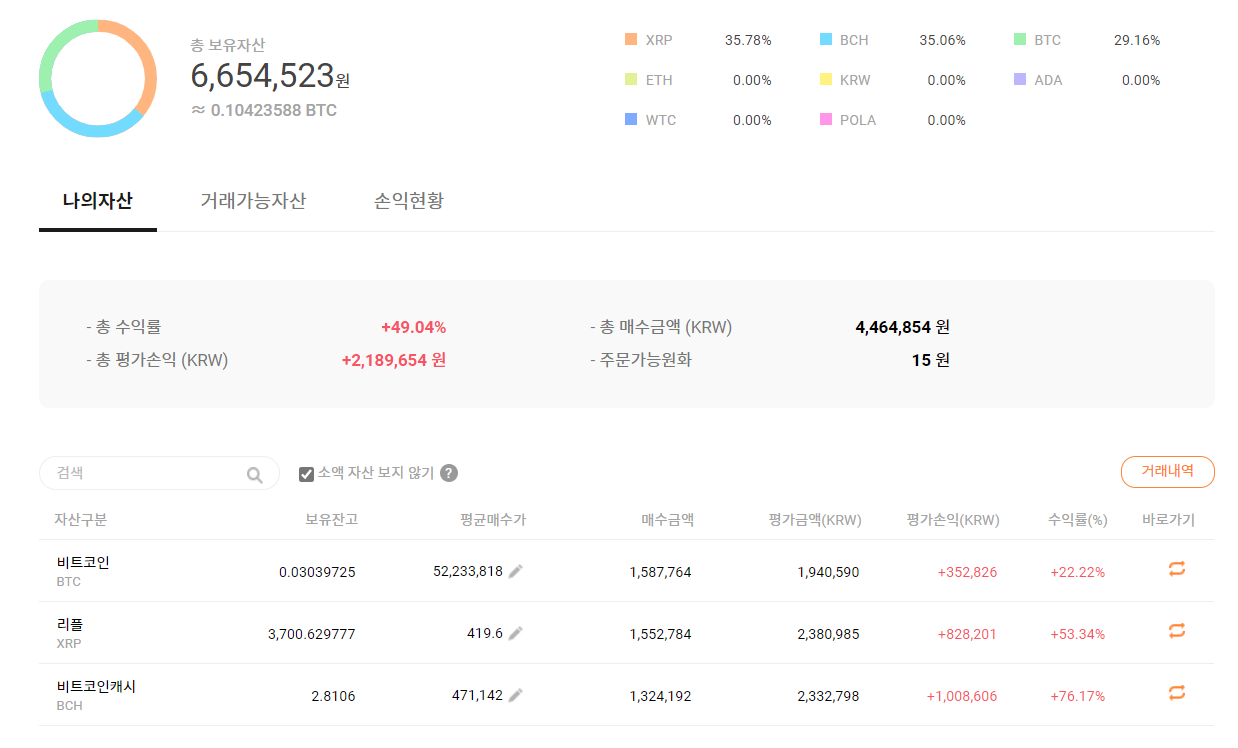Click BCH balance 2.8106
Viewport: 1238px width, 748px height.
click(x=333, y=696)
